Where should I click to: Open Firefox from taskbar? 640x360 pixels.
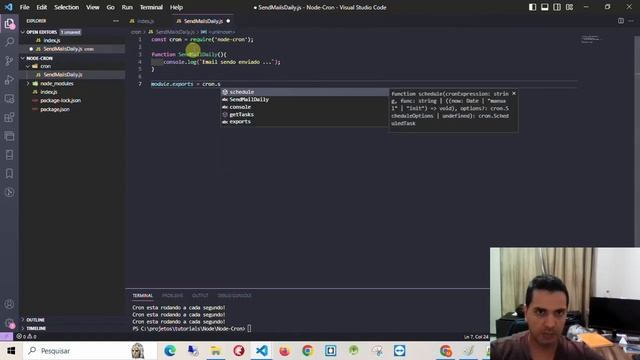point(284,351)
